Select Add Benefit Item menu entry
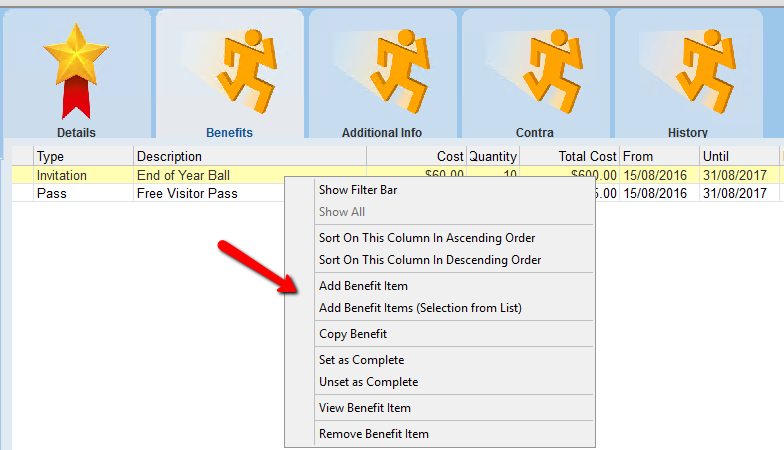Screen dimensions: 784x450 (x=363, y=286)
